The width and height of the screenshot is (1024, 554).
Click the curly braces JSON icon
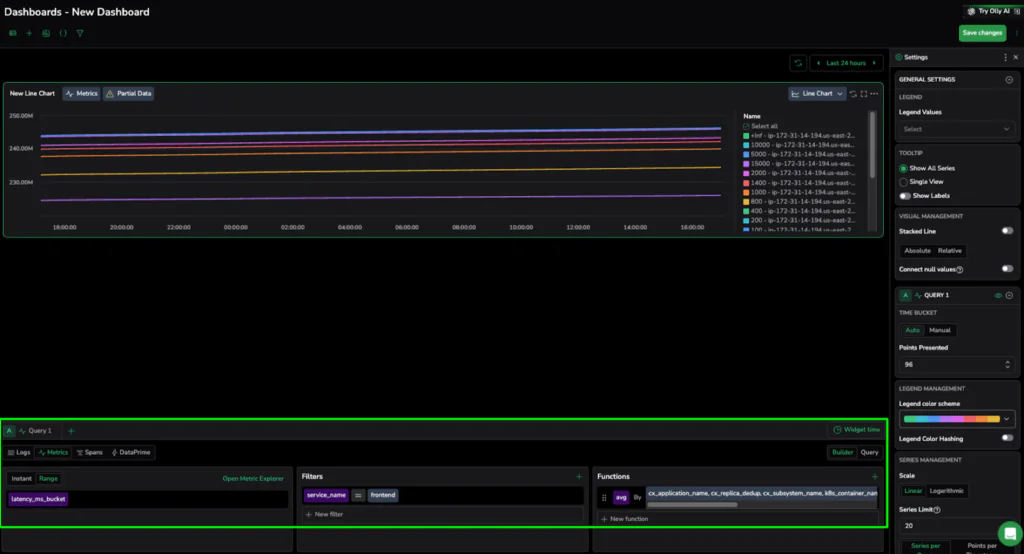coord(63,33)
